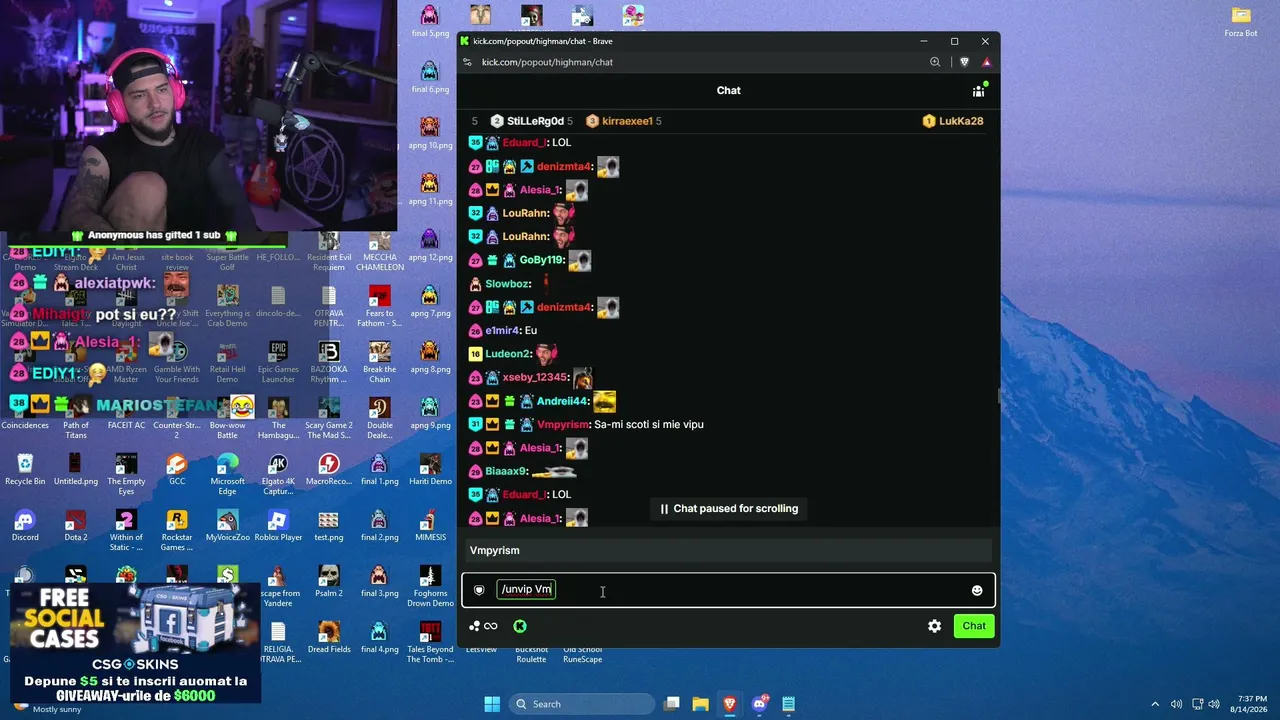1280x720 pixels.
Task: Click username e1mir4 in chat
Action: 502,331
